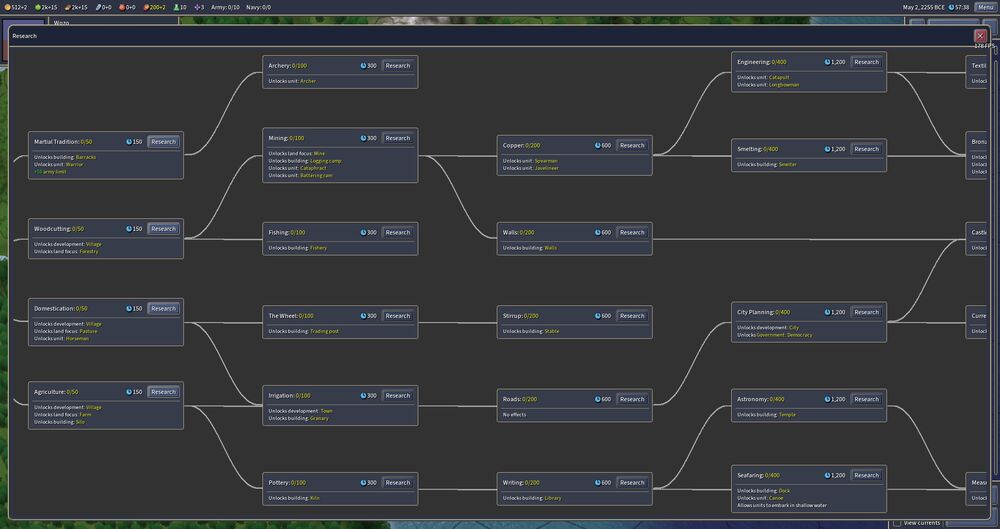Click the Research window title
The width and height of the screenshot is (1000, 529).
(24, 36)
